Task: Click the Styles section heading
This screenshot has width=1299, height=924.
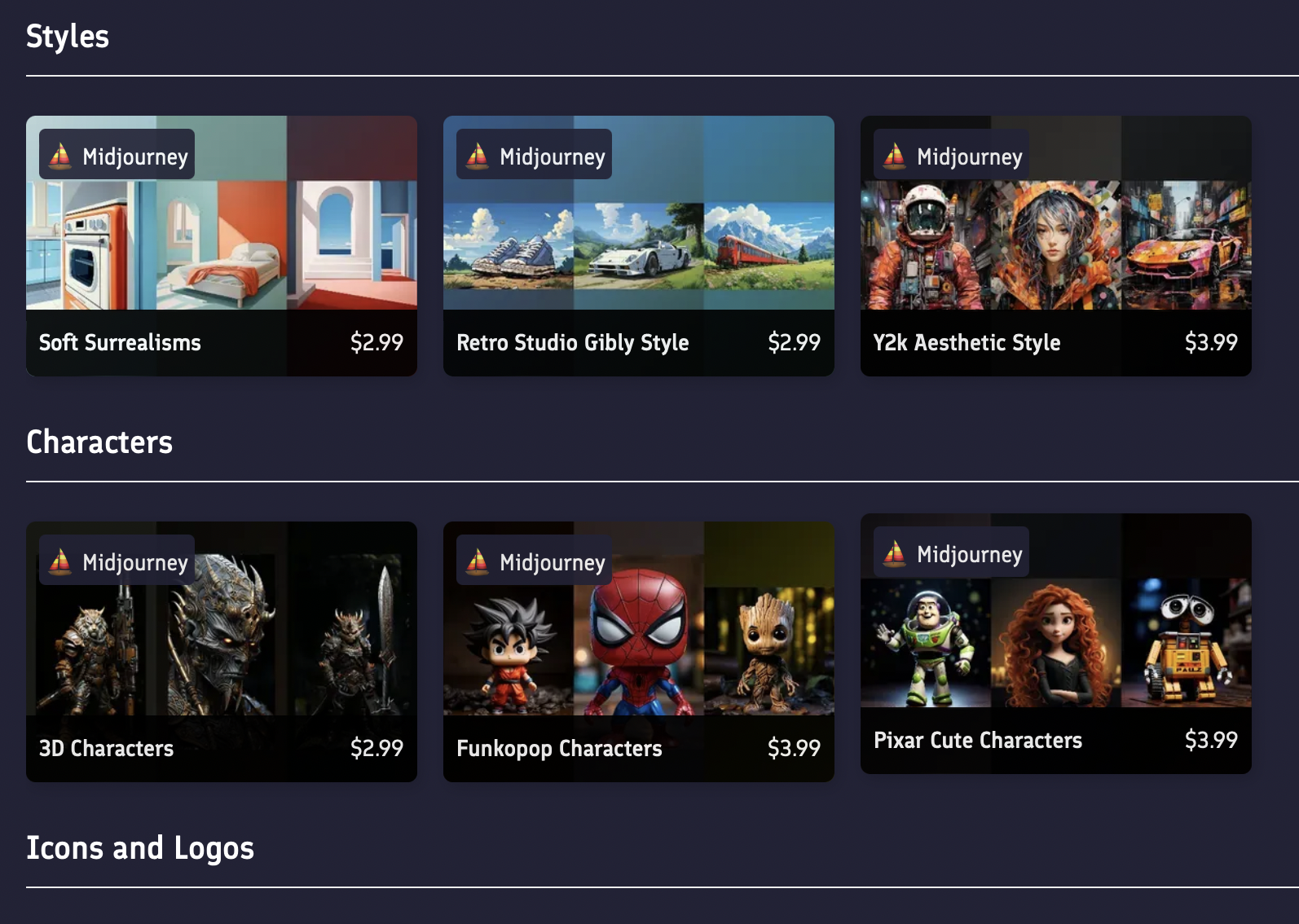Action: pos(68,37)
